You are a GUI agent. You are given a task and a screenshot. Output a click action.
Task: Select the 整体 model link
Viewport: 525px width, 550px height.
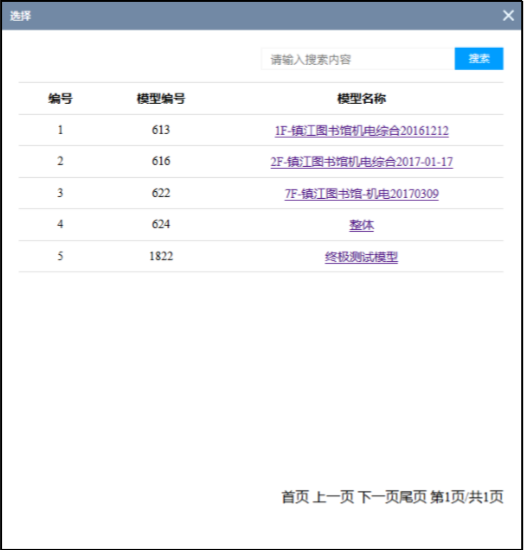click(x=362, y=225)
